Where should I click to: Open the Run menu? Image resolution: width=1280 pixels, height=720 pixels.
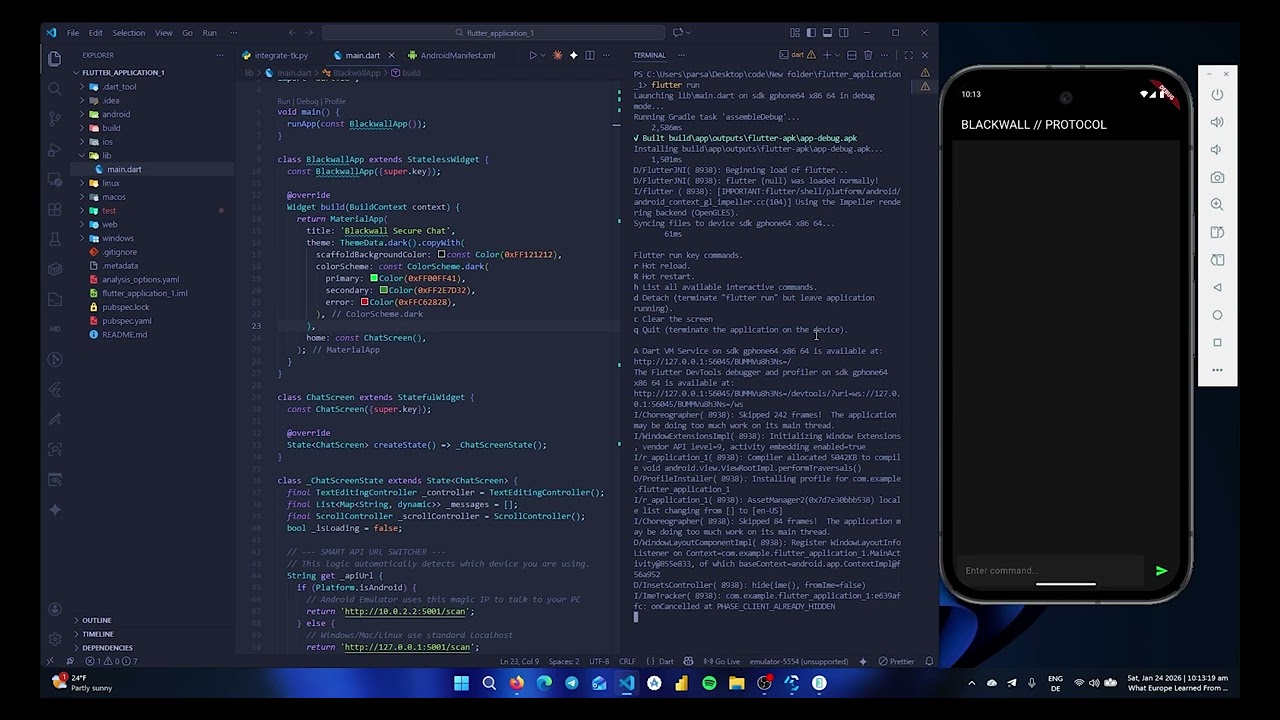tap(209, 32)
